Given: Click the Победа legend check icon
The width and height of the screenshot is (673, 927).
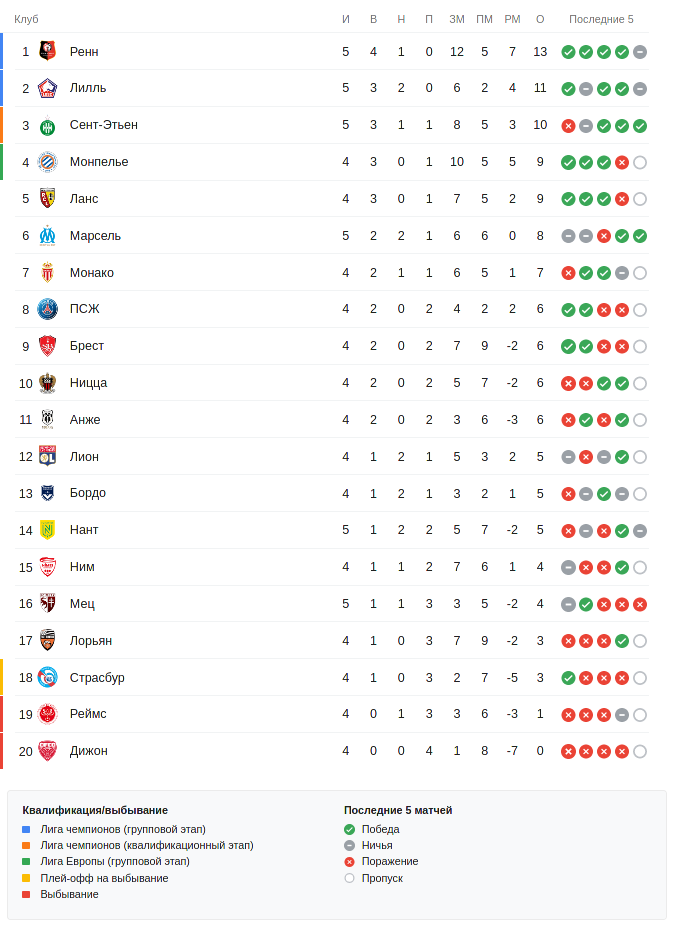Looking at the screenshot, I should pyautogui.click(x=349, y=829).
